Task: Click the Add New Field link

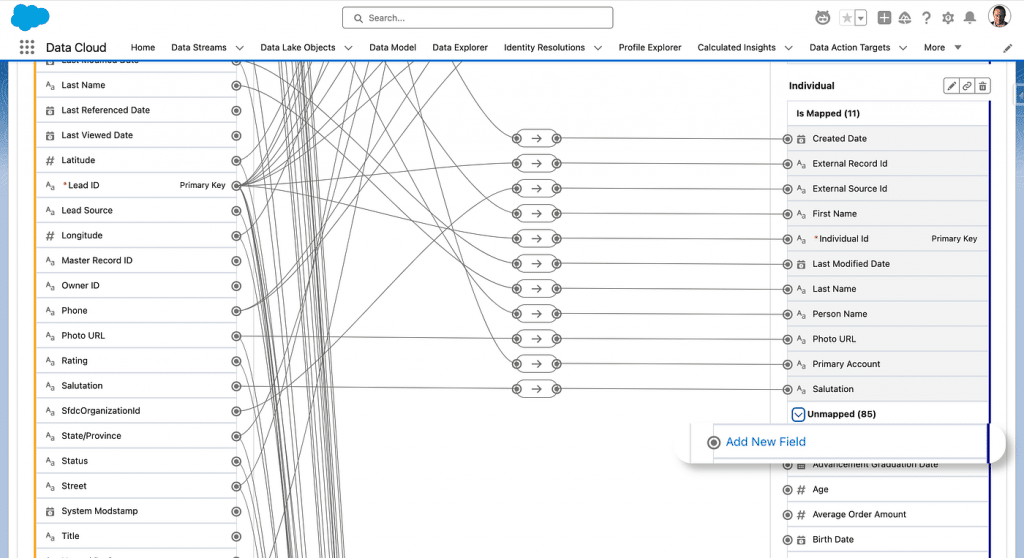Action: click(765, 442)
